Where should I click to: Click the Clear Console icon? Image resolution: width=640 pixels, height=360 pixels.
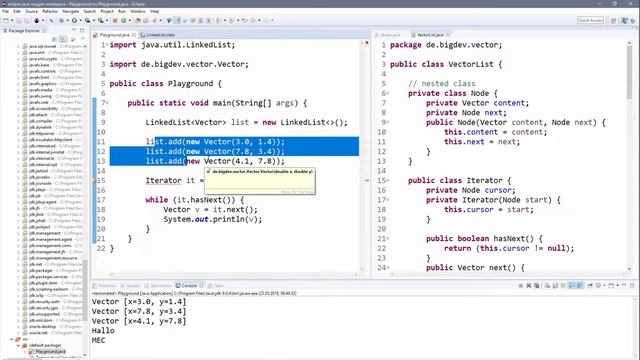pos(547,285)
